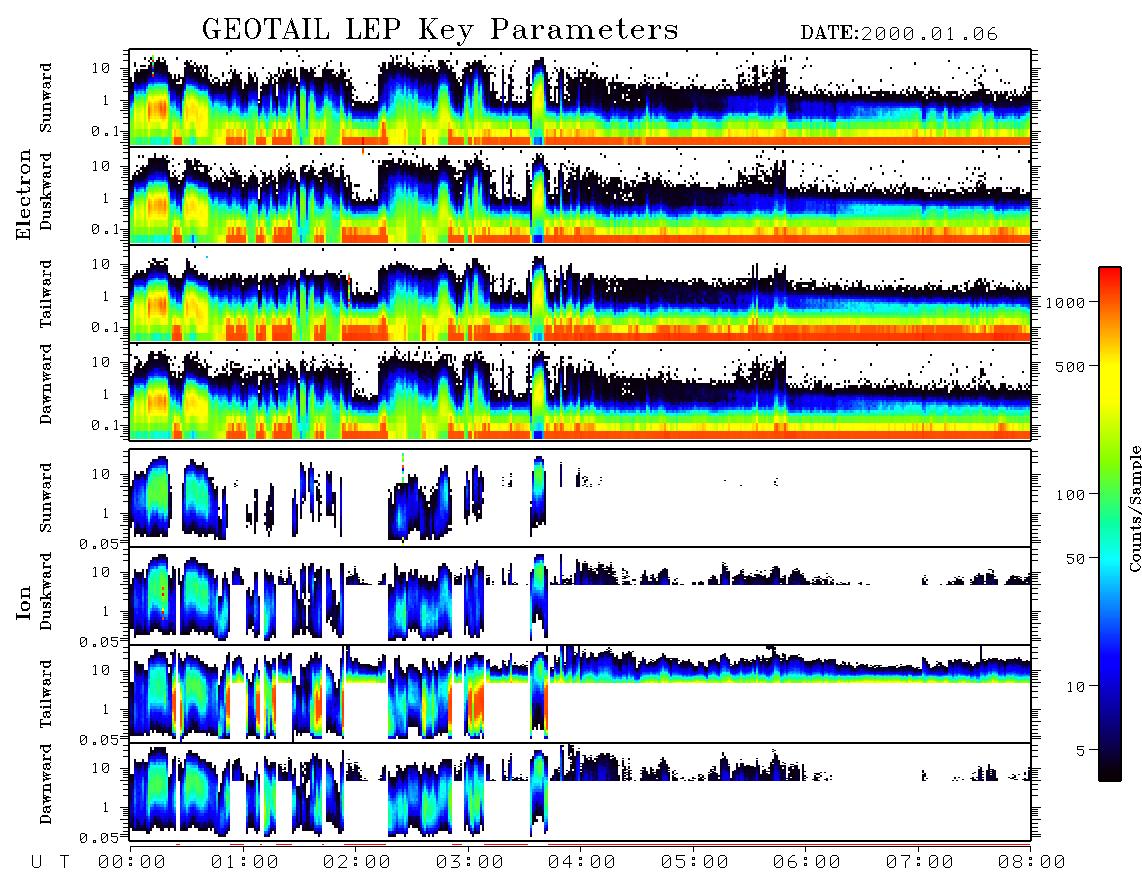This screenshot has width=1142, height=880.
Task: Click the 'Counts/Sample' color bar caption
Action: (1134, 508)
